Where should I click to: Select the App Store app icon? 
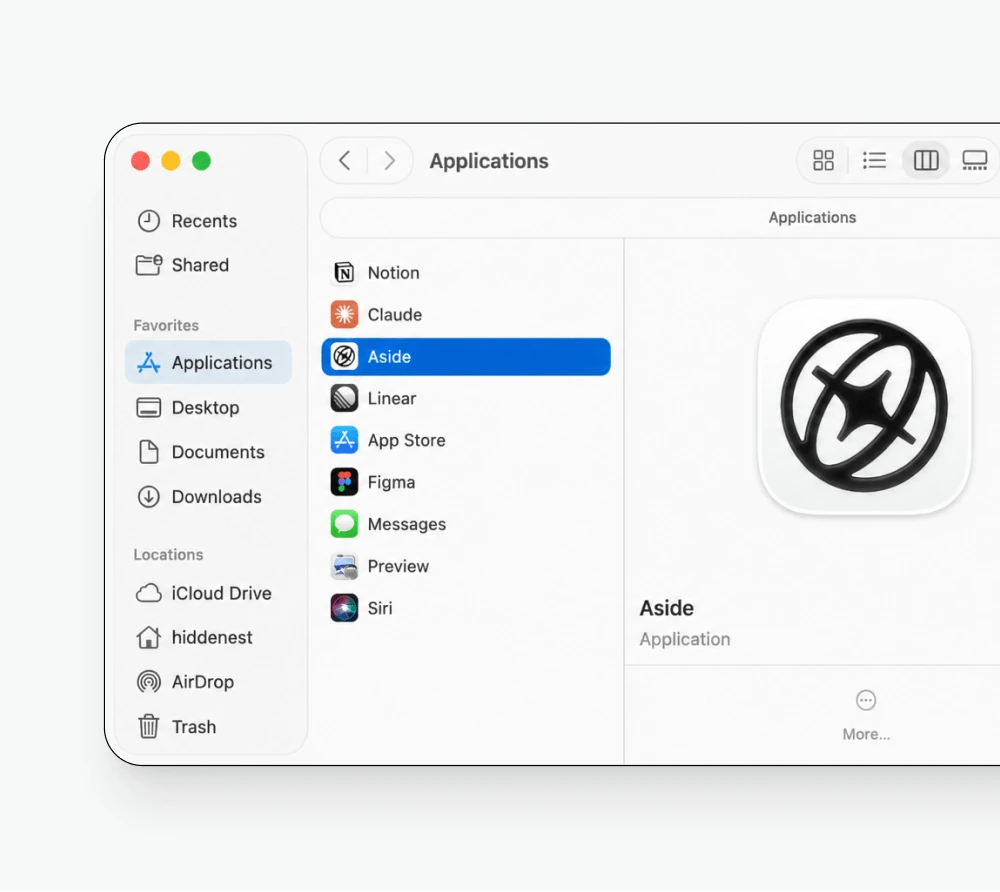(x=344, y=441)
